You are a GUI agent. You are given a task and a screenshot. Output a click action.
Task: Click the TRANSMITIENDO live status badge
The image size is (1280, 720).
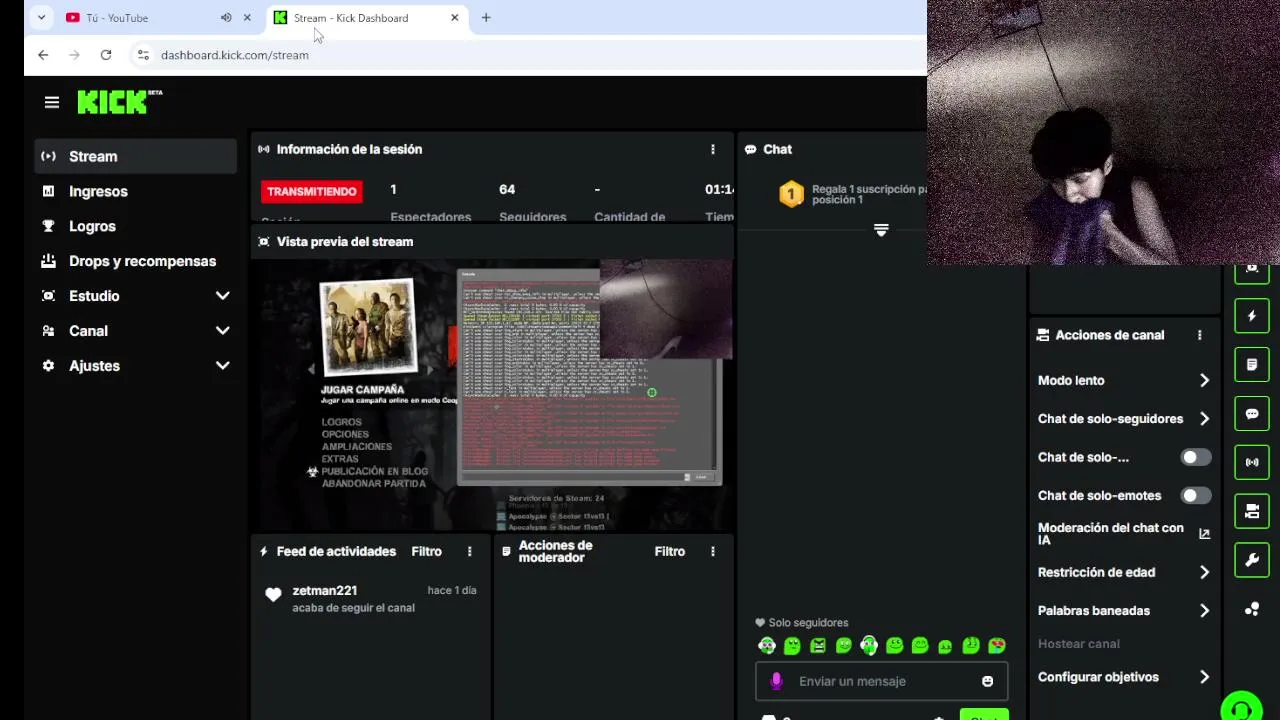(x=312, y=191)
